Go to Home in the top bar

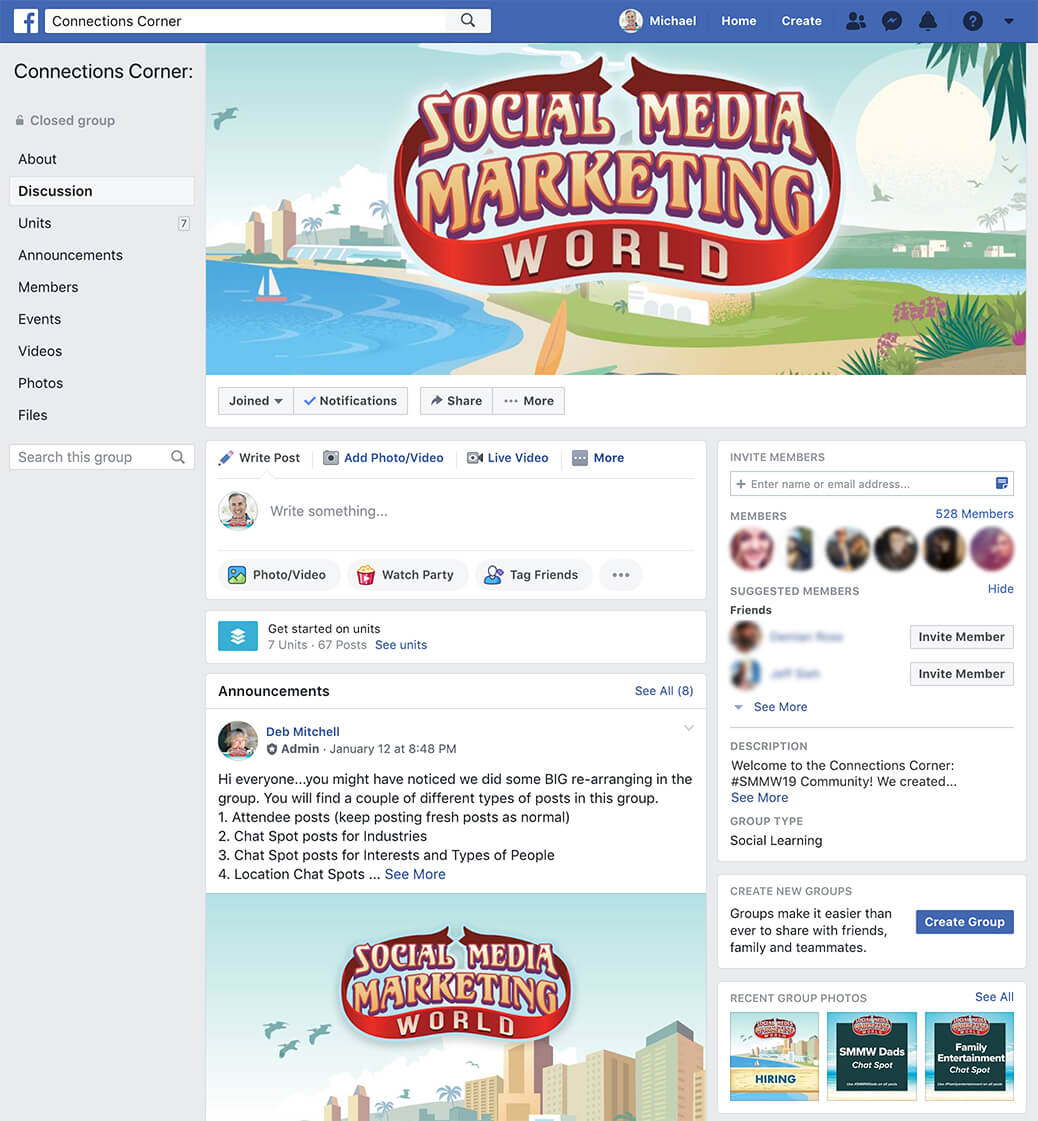coord(738,21)
